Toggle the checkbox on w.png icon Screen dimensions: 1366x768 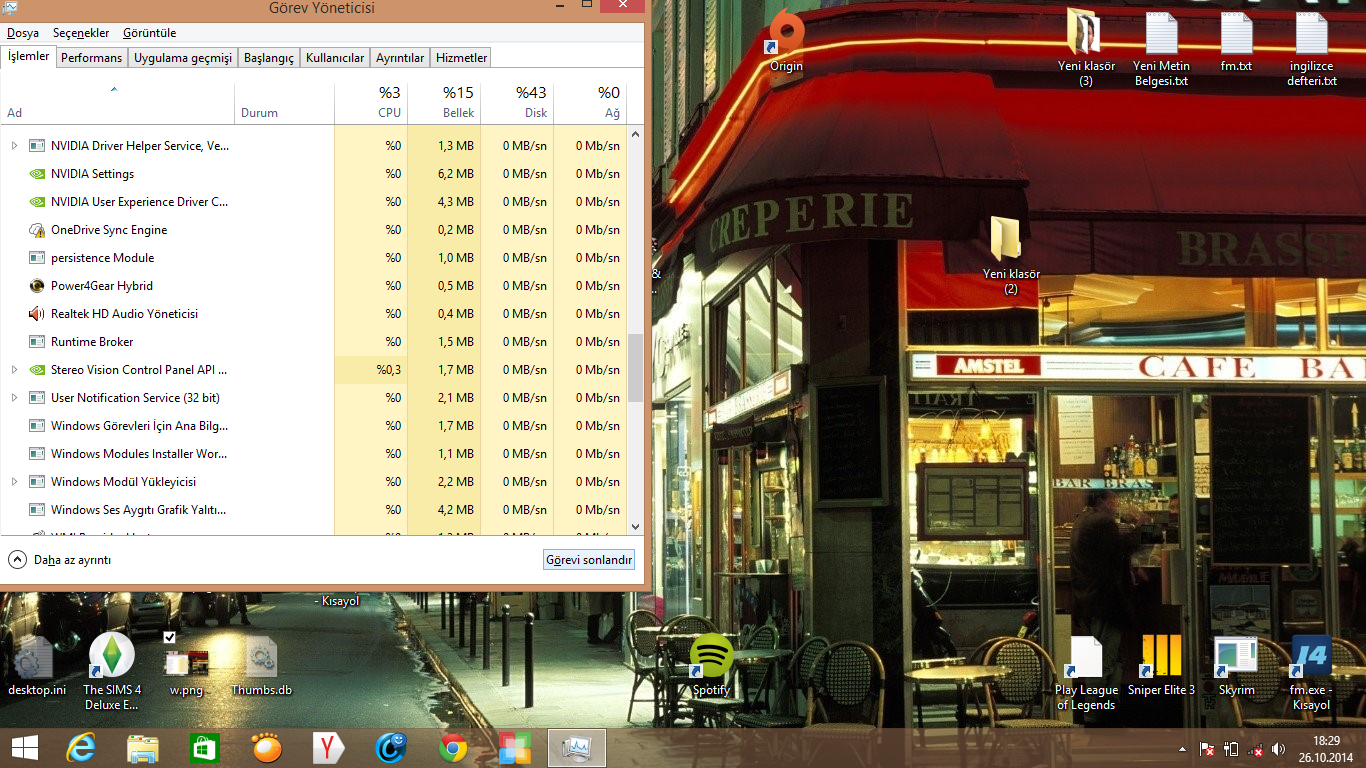point(170,637)
